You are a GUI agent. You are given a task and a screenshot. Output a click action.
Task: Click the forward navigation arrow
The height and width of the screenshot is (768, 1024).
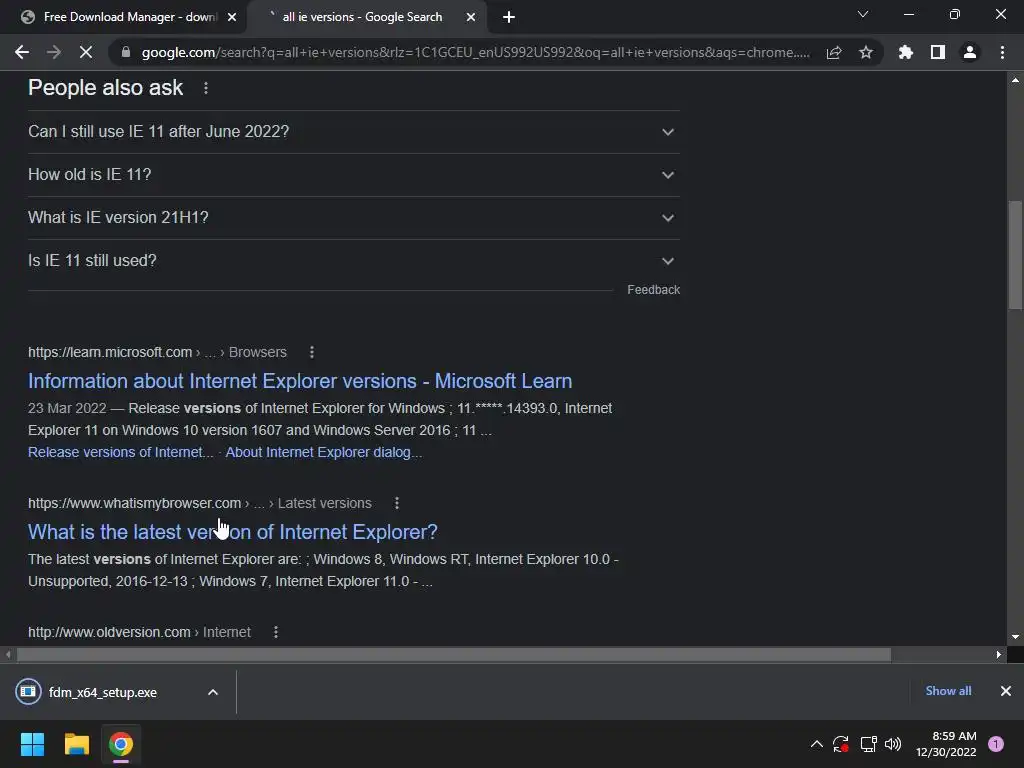[54, 52]
